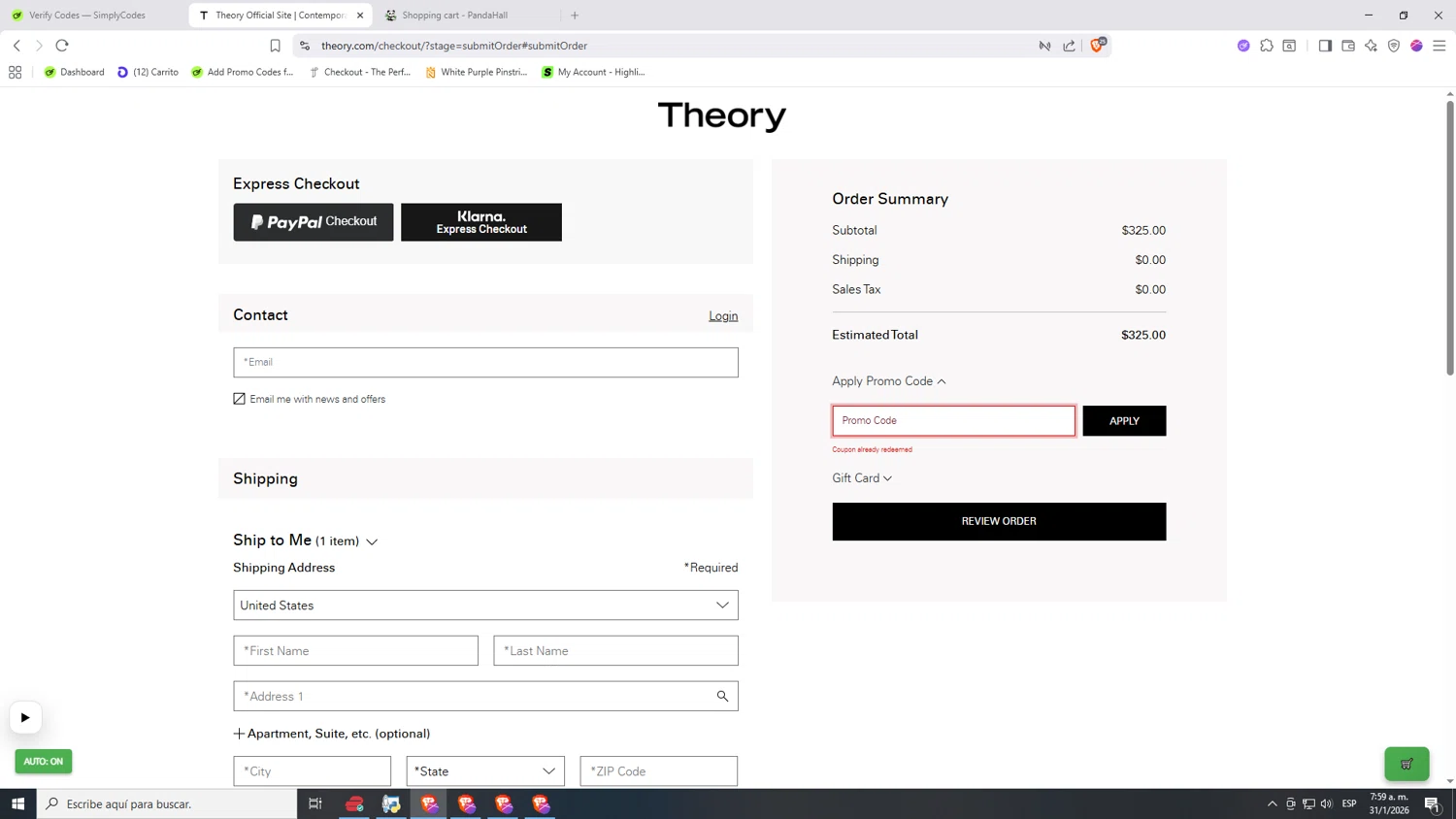Bookmark this page with the bookmark icon
1456x819 pixels.
[275, 46]
